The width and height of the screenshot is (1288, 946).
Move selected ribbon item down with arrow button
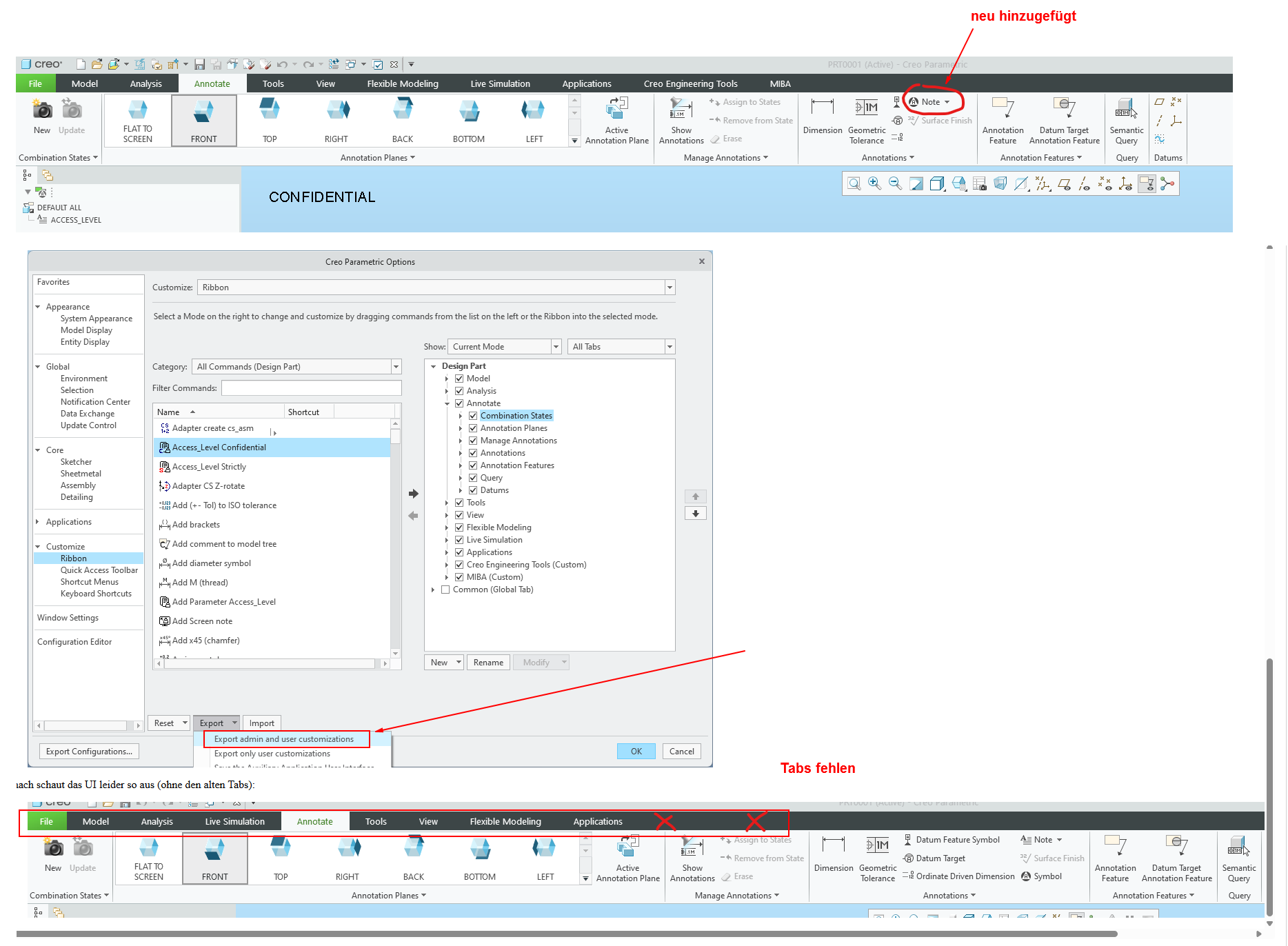(x=696, y=514)
